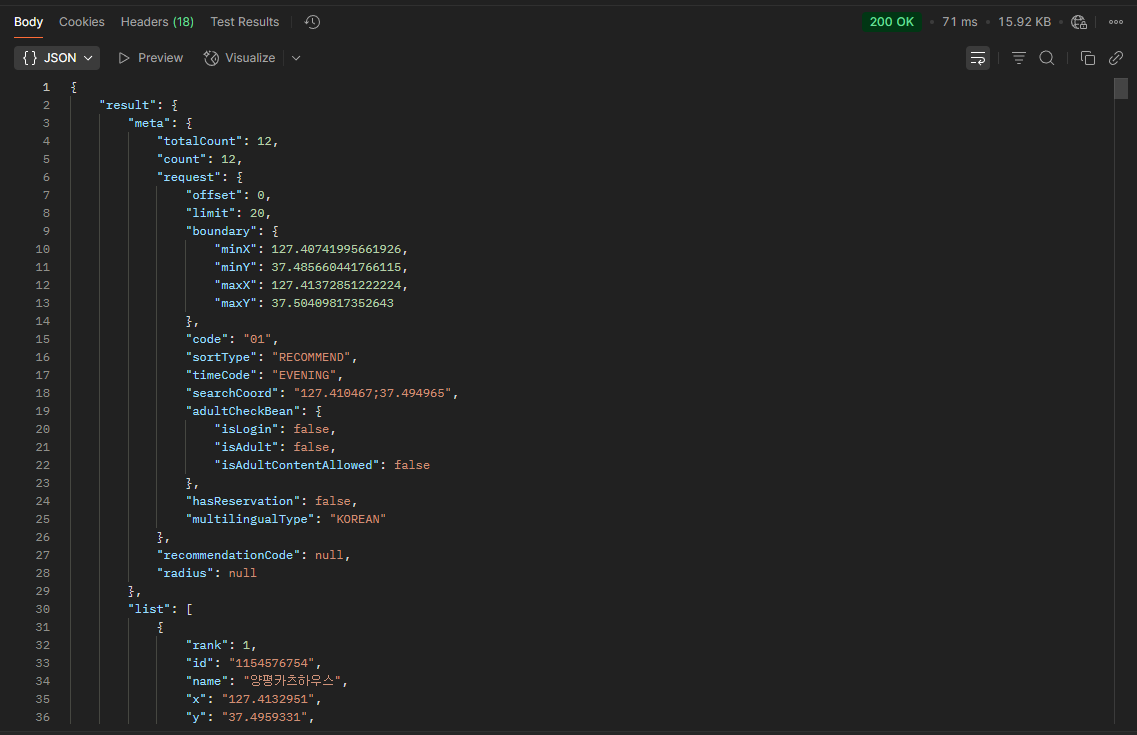Click the x value "127.4132951"

pyautogui.click(x=268, y=699)
